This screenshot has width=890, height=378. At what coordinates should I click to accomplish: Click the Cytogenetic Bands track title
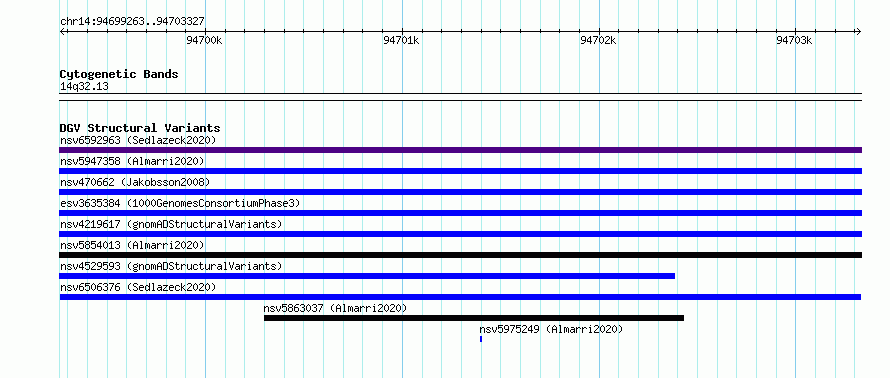[119, 74]
